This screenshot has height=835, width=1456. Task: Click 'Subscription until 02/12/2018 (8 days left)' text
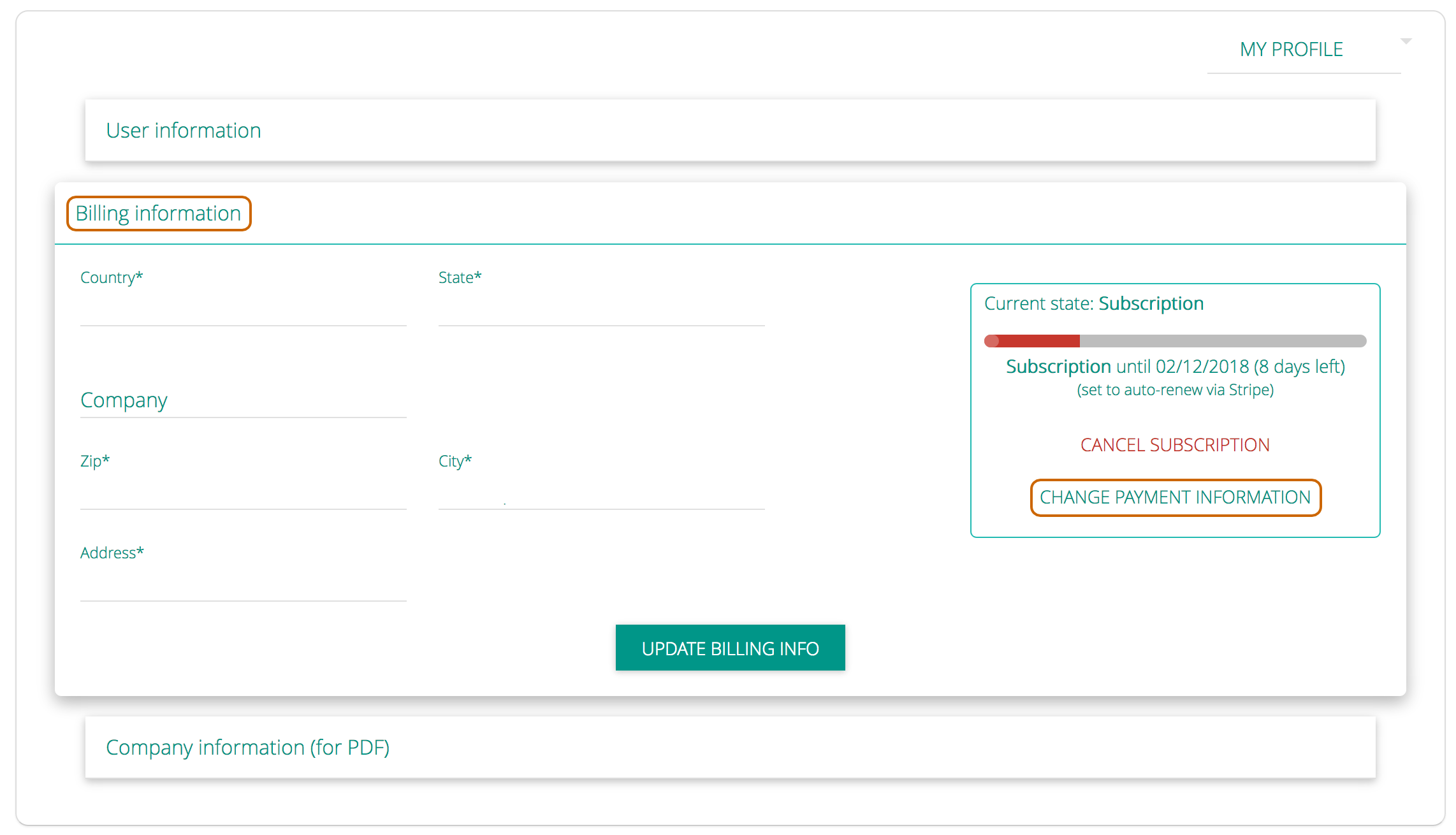tap(1176, 367)
